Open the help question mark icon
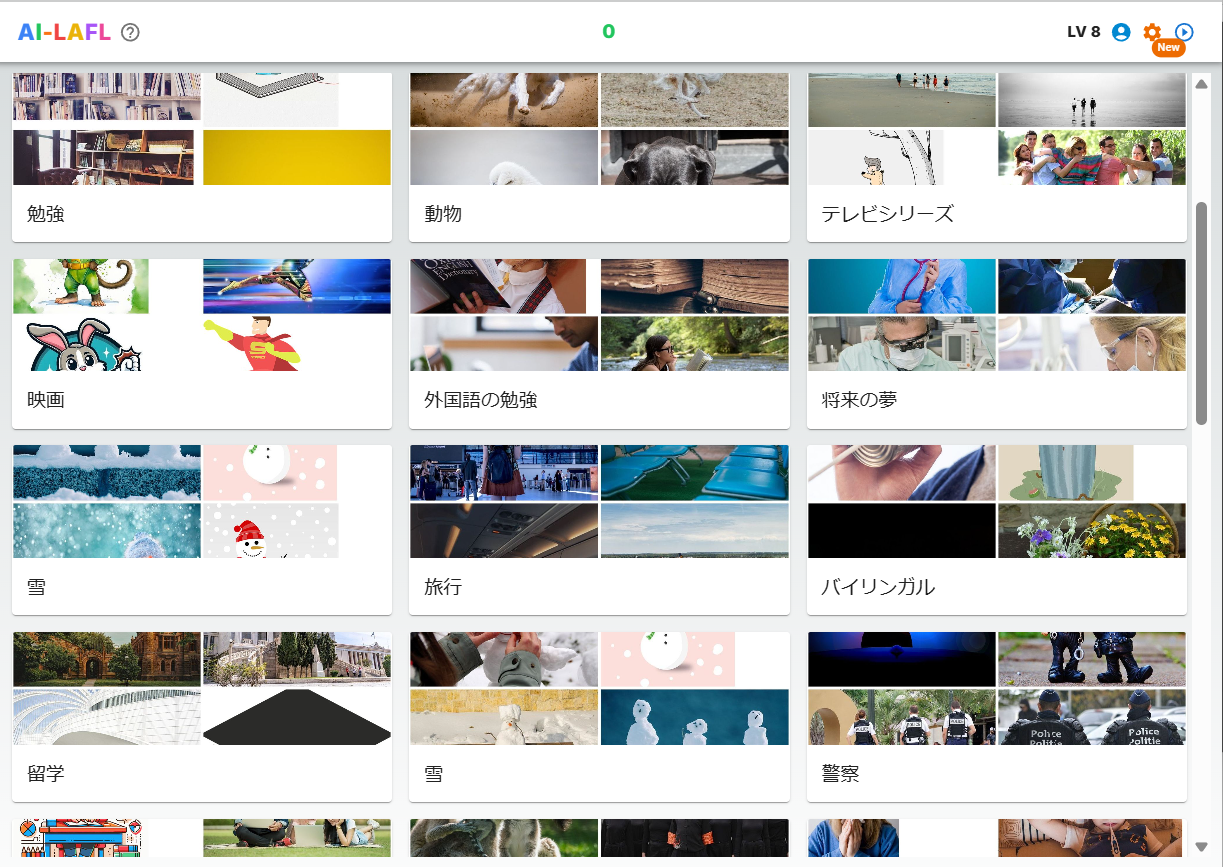The image size is (1223, 867). pos(130,32)
